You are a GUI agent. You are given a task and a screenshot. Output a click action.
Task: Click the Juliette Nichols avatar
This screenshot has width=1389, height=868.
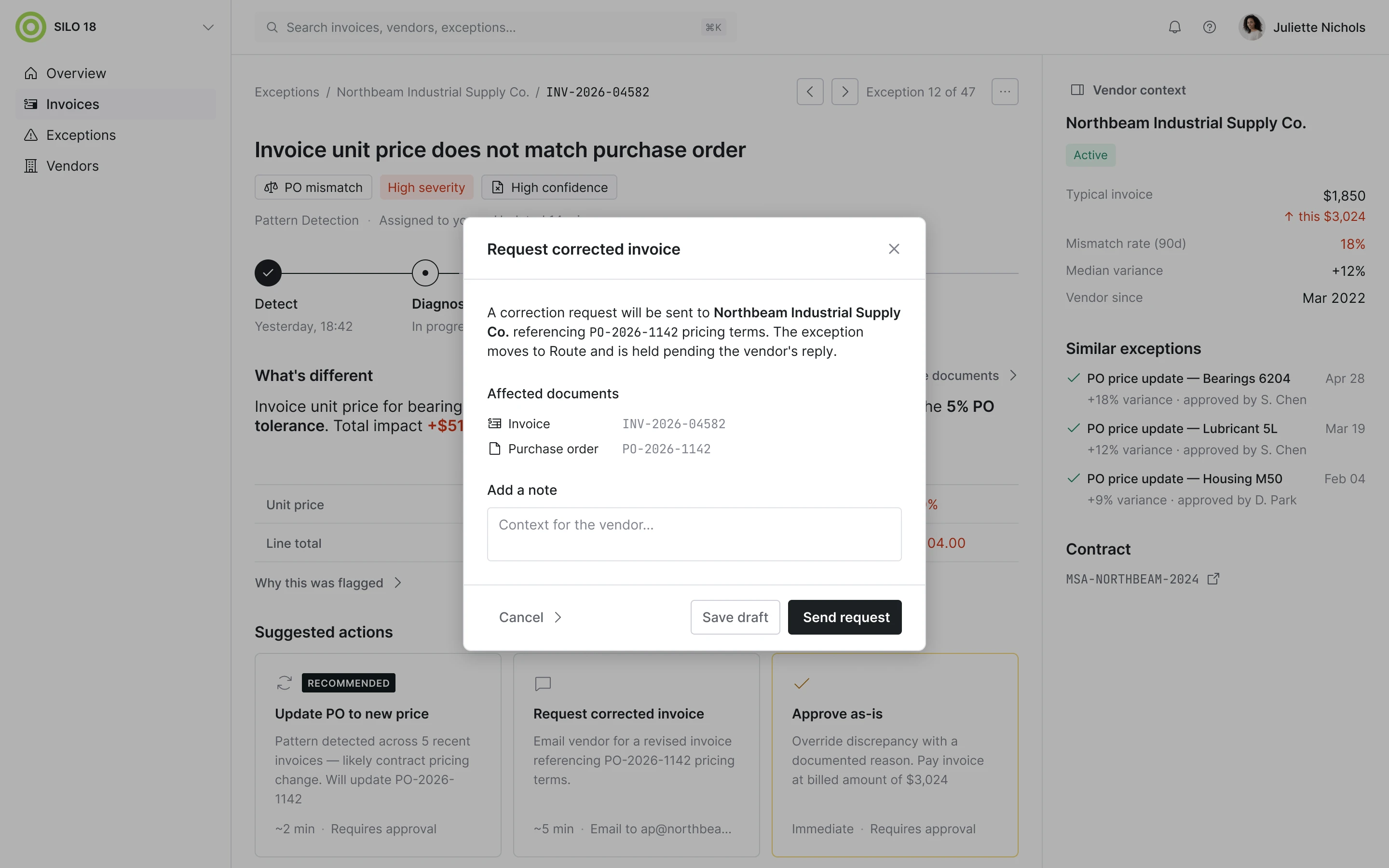(x=1251, y=27)
